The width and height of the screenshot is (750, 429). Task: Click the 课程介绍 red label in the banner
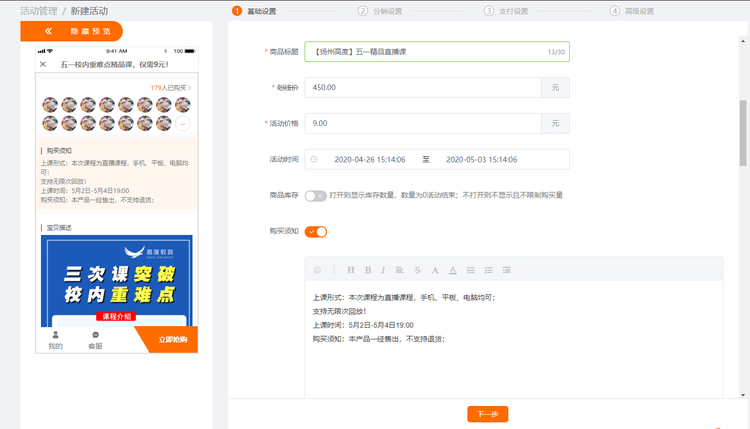point(116,317)
